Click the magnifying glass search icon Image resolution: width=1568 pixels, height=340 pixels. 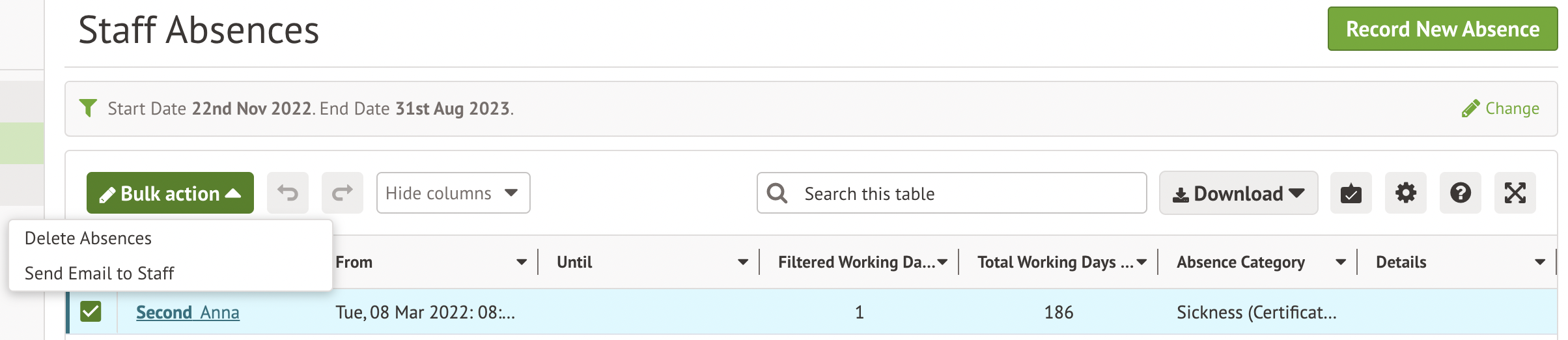[777, 193]
